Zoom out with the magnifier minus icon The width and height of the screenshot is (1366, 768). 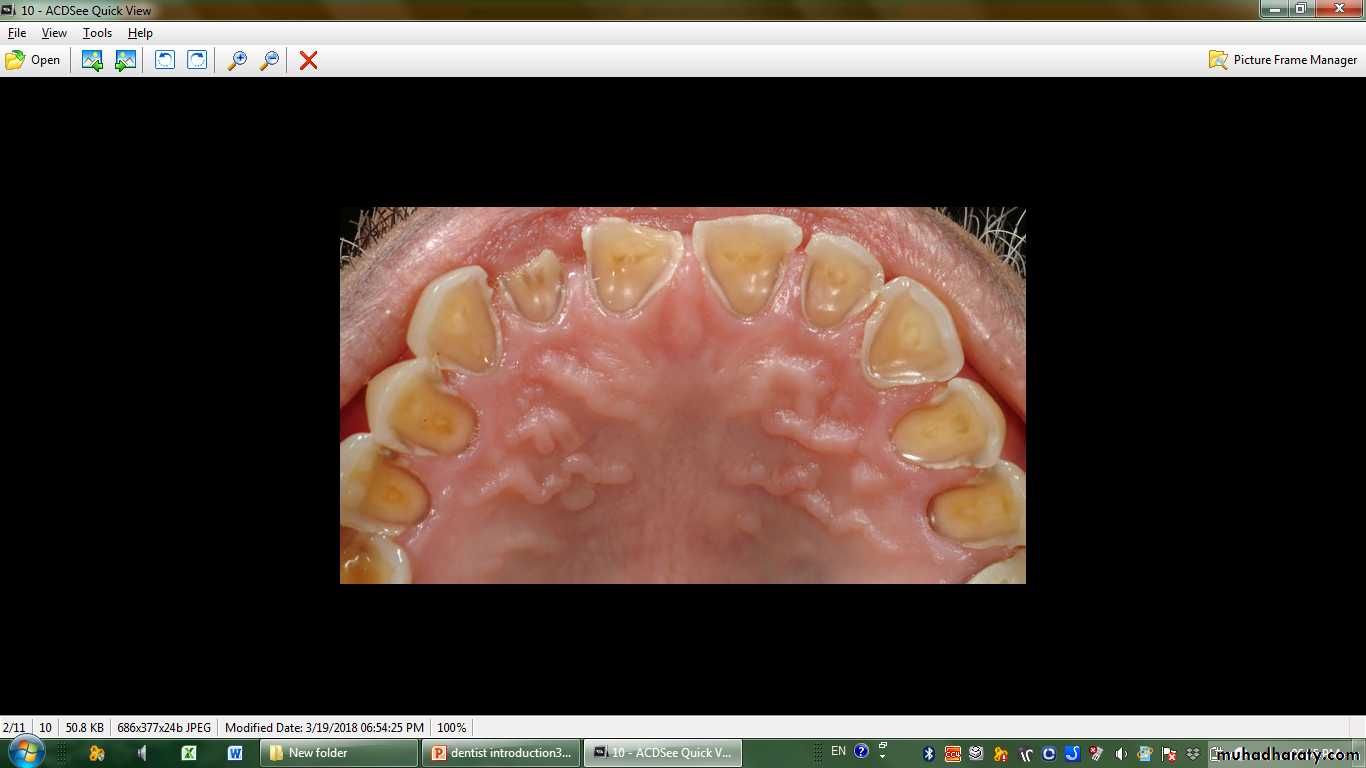click(269, 60)
